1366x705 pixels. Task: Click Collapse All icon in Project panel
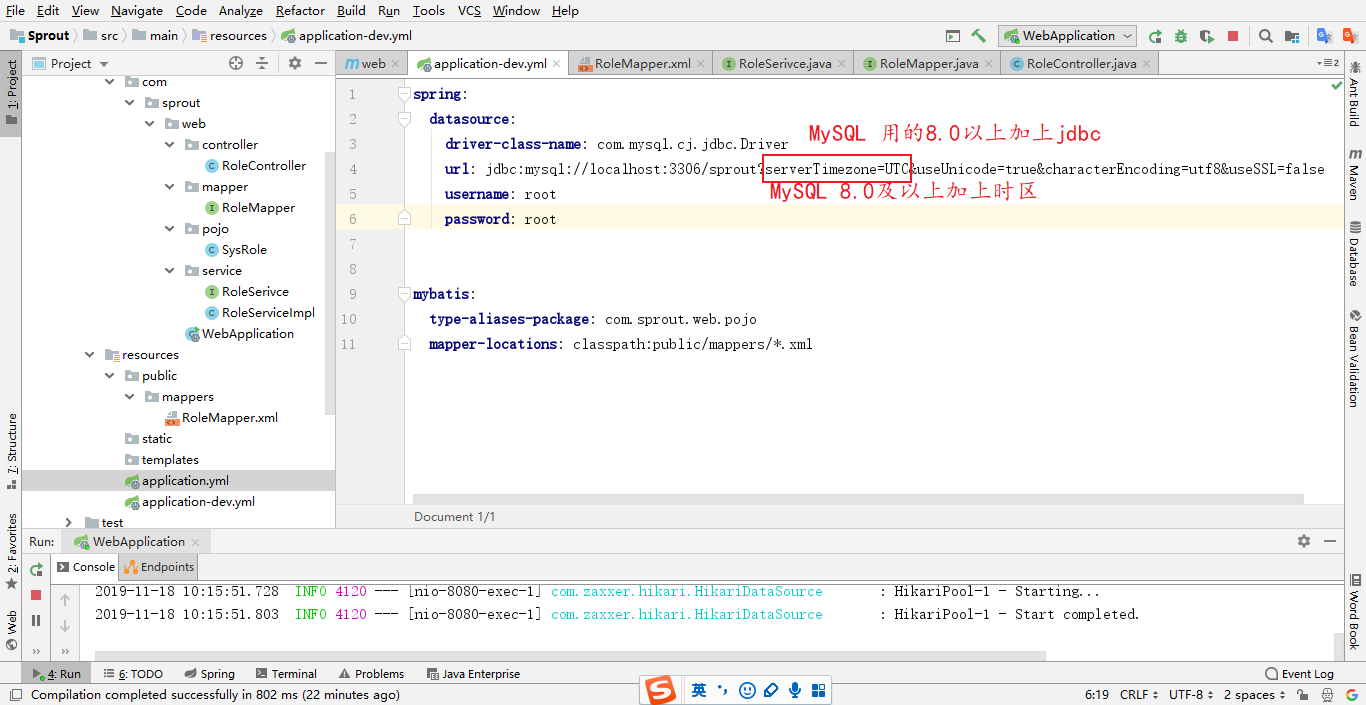click(x=262, y=63)
